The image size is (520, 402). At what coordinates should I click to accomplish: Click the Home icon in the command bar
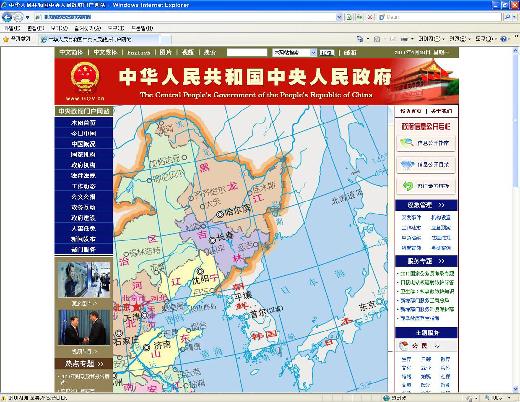coord(360,39)
